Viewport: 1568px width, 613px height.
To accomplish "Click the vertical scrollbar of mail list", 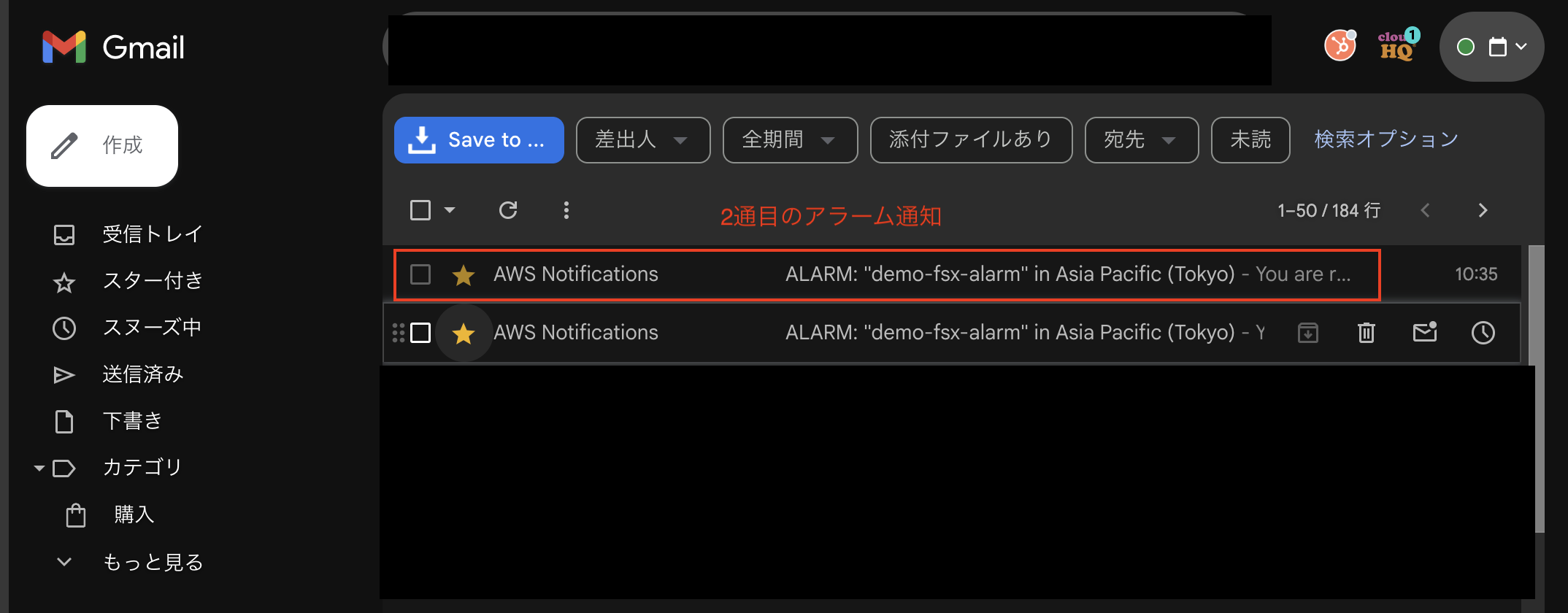I will pos(1539,389).
